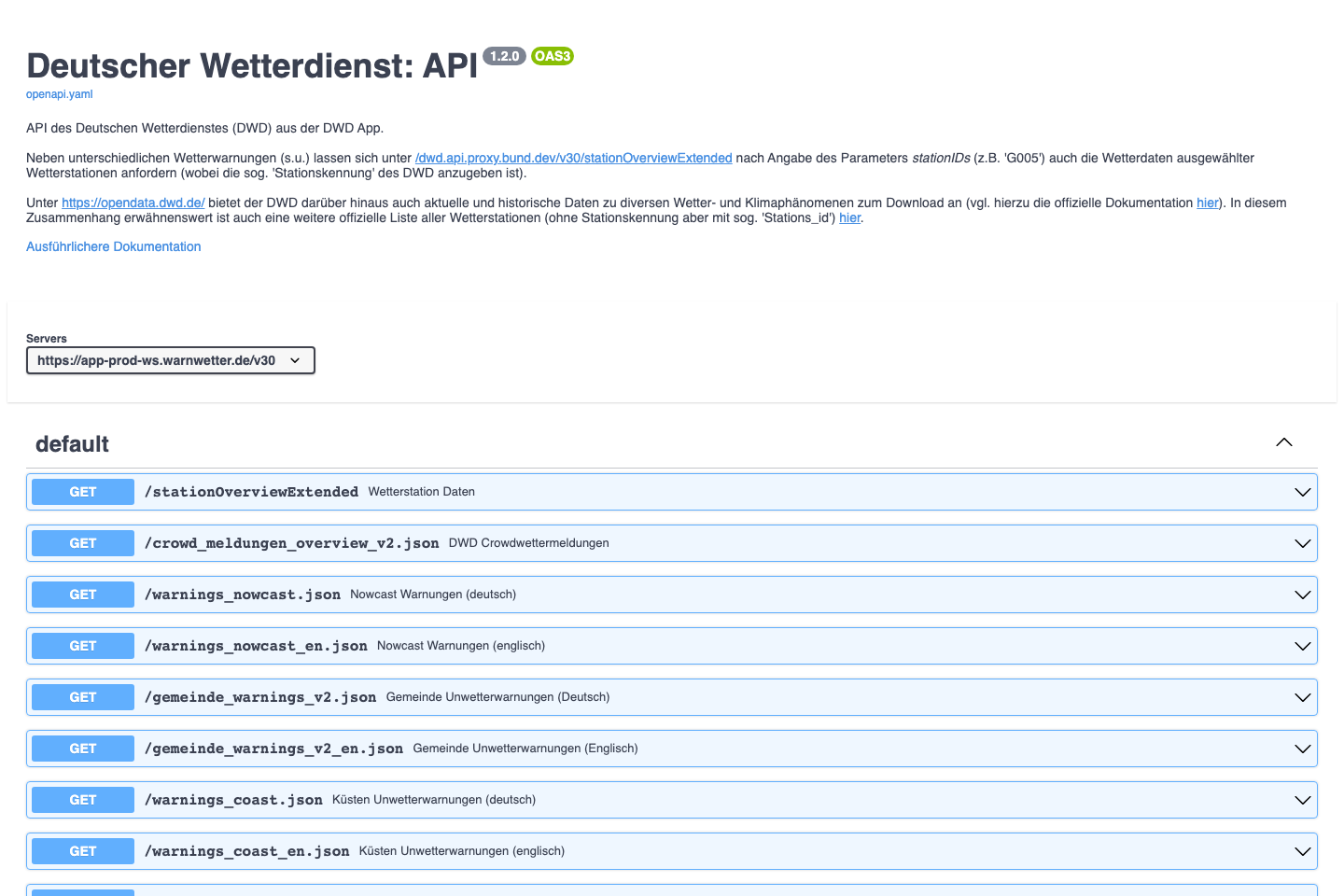Open the openapi.yaml link

tap(59, 94)
